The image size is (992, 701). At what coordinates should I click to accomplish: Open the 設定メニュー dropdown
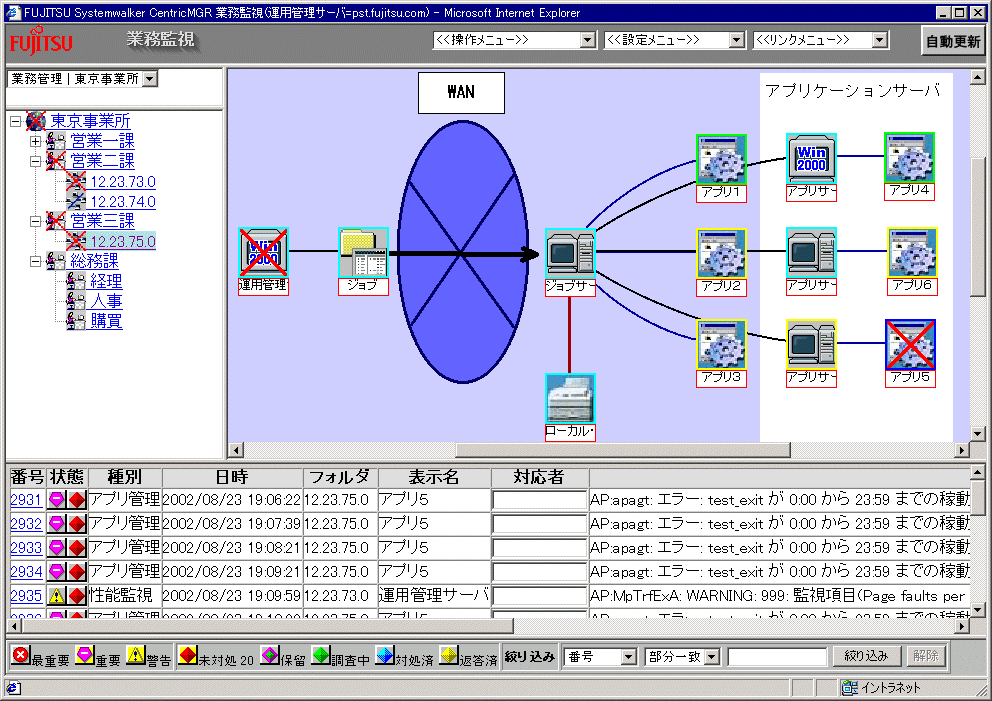[x=674, y=40]
